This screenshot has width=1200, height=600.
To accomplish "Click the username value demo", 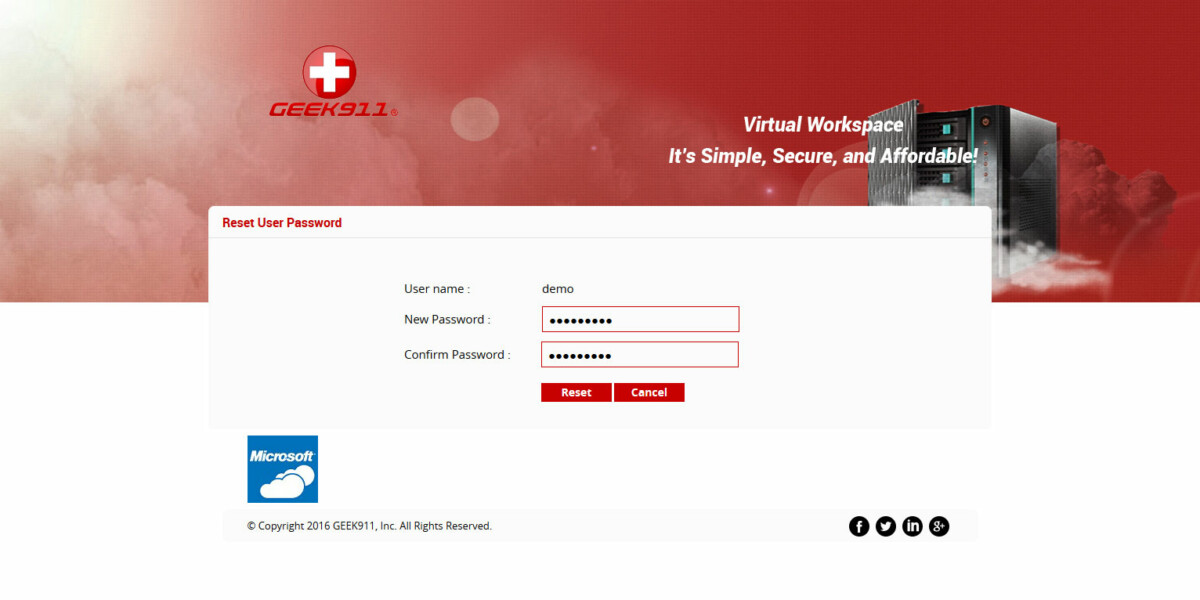I will tap(558, 289).
